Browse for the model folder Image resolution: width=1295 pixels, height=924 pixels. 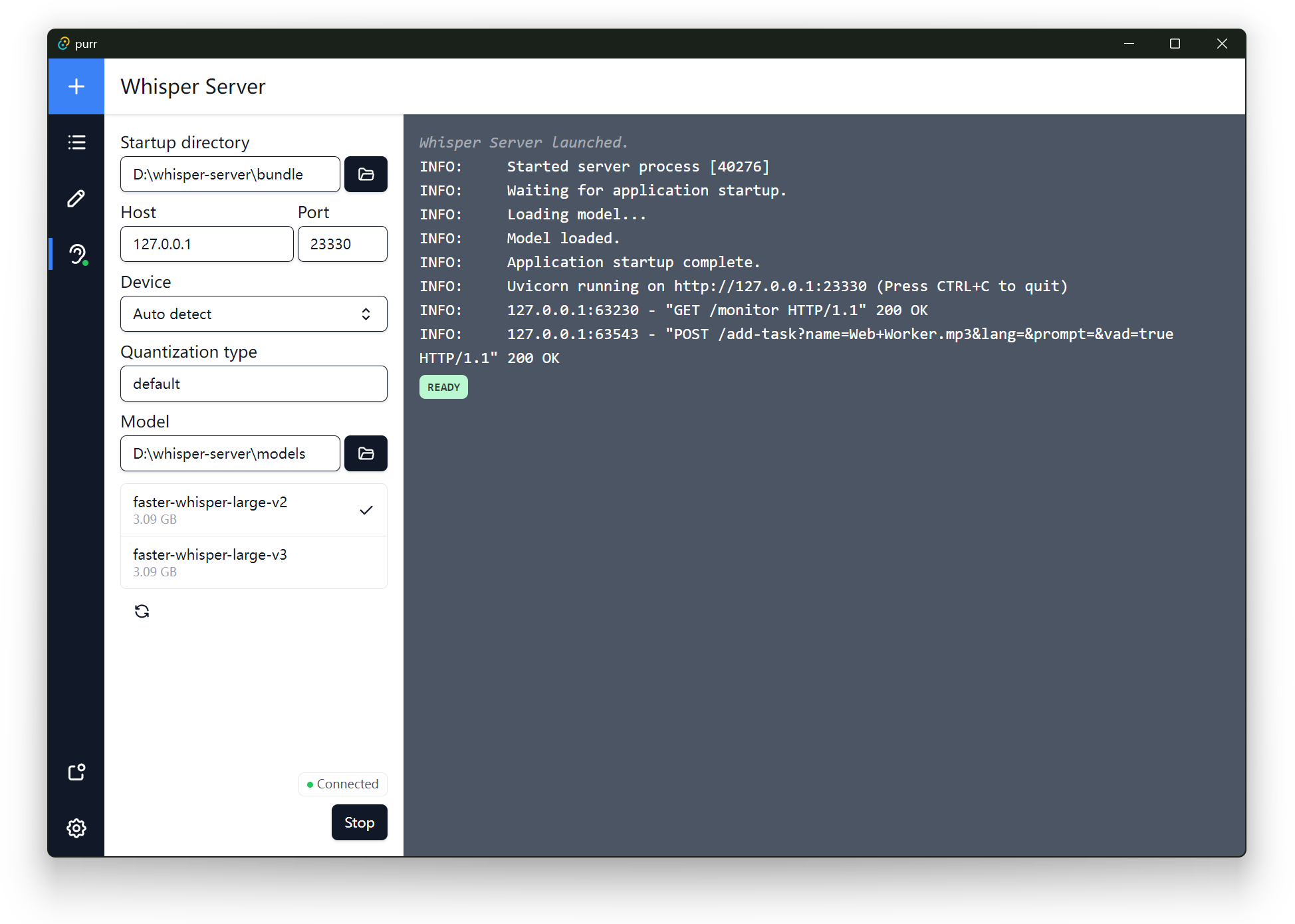[x=366, y=453]
